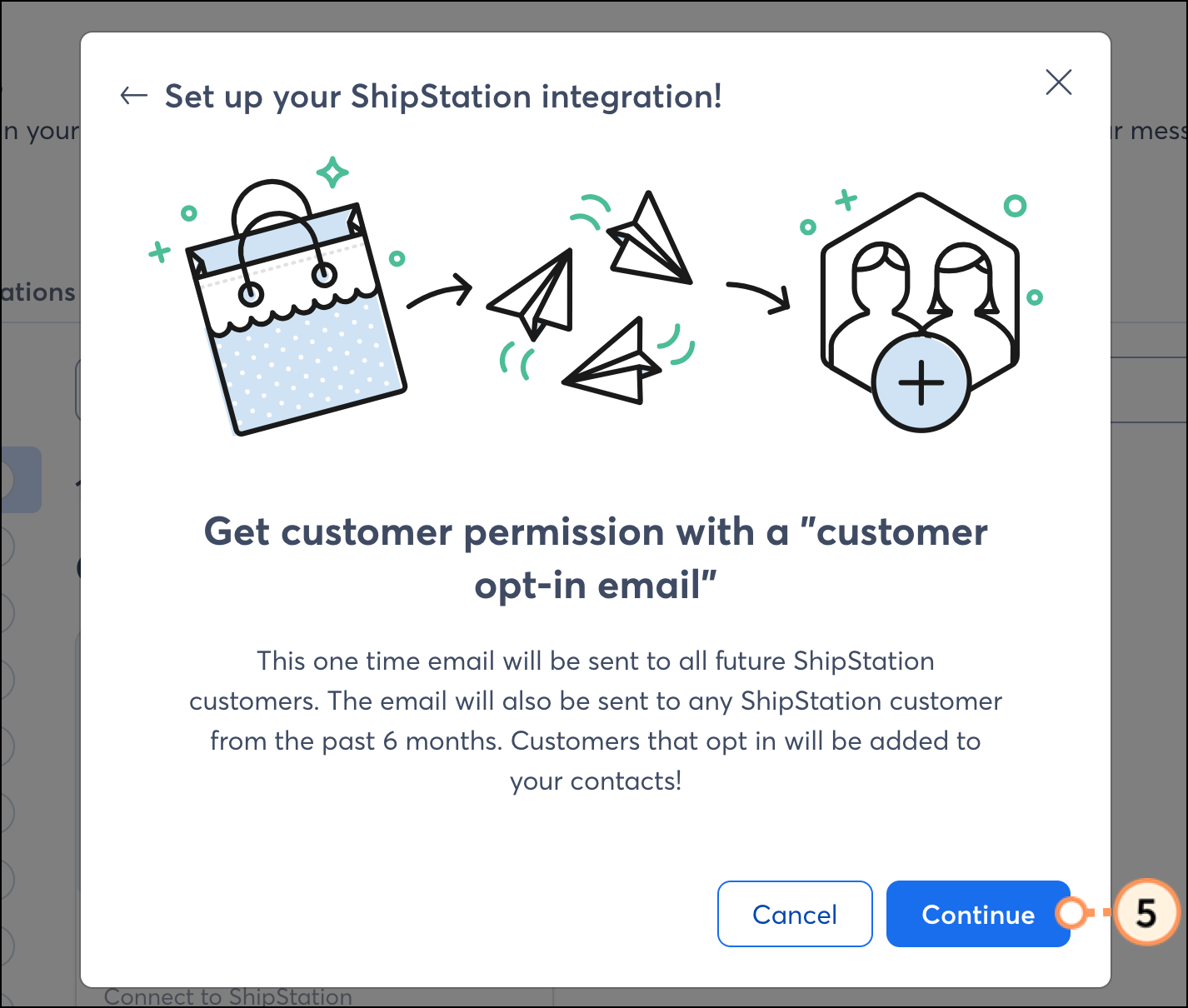Go back using the left arrow icon
This screenshot has height=1008, width=1188.
pos(133,96)
